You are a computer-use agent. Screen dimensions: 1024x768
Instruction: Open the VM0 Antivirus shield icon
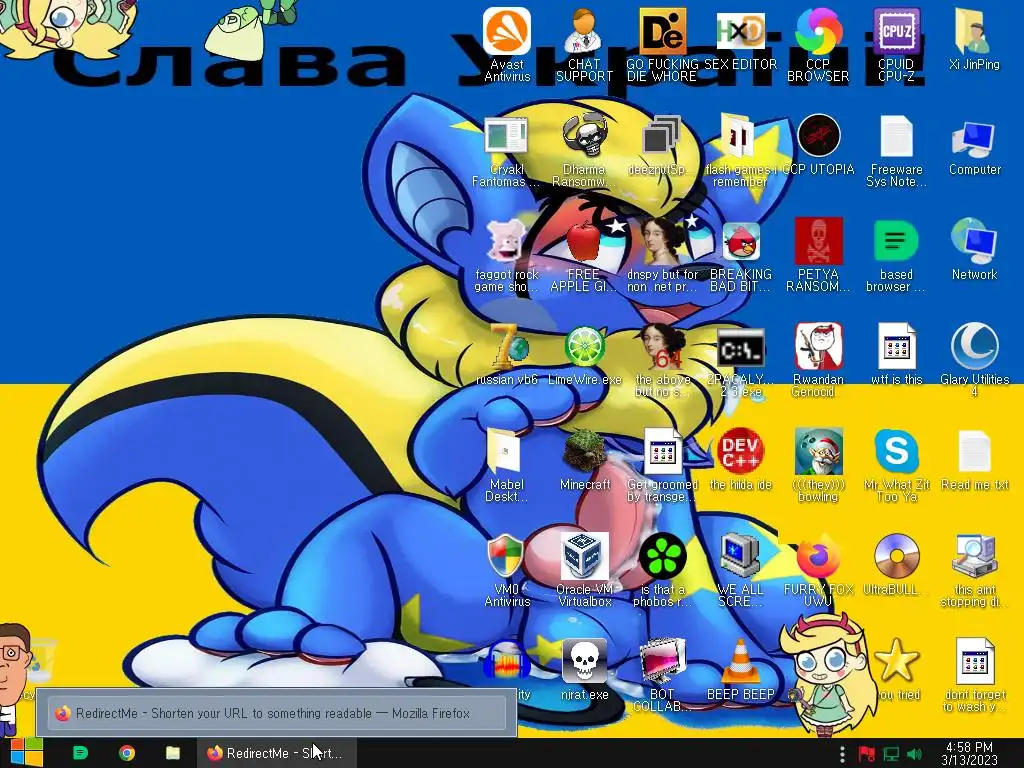pos(507,556)
